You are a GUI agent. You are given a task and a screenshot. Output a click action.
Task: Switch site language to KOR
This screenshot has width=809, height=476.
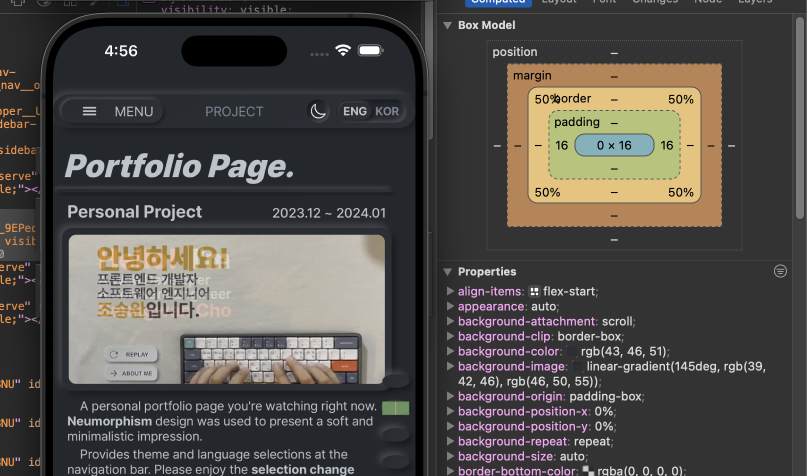coord(387,111)
